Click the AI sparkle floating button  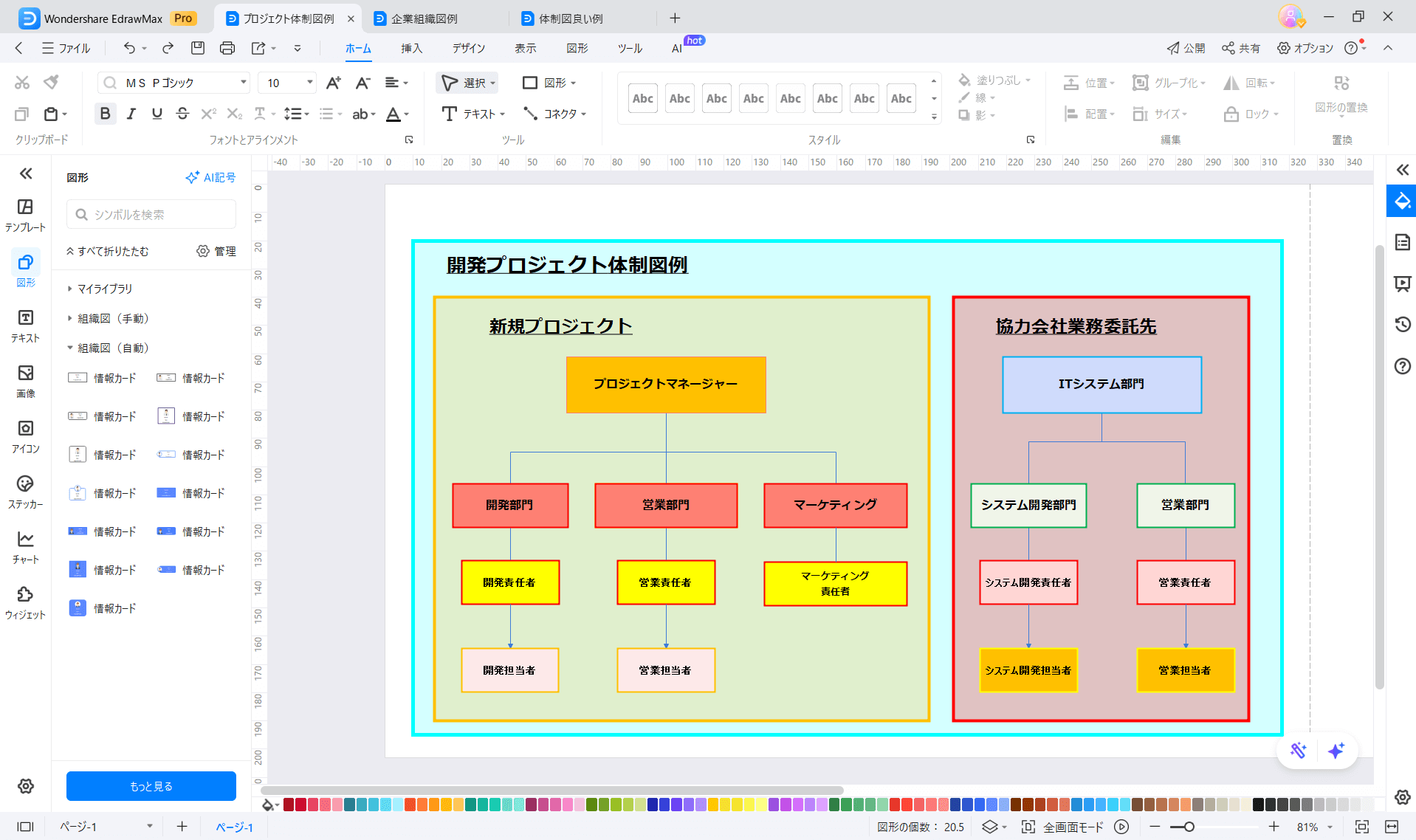1336,751
